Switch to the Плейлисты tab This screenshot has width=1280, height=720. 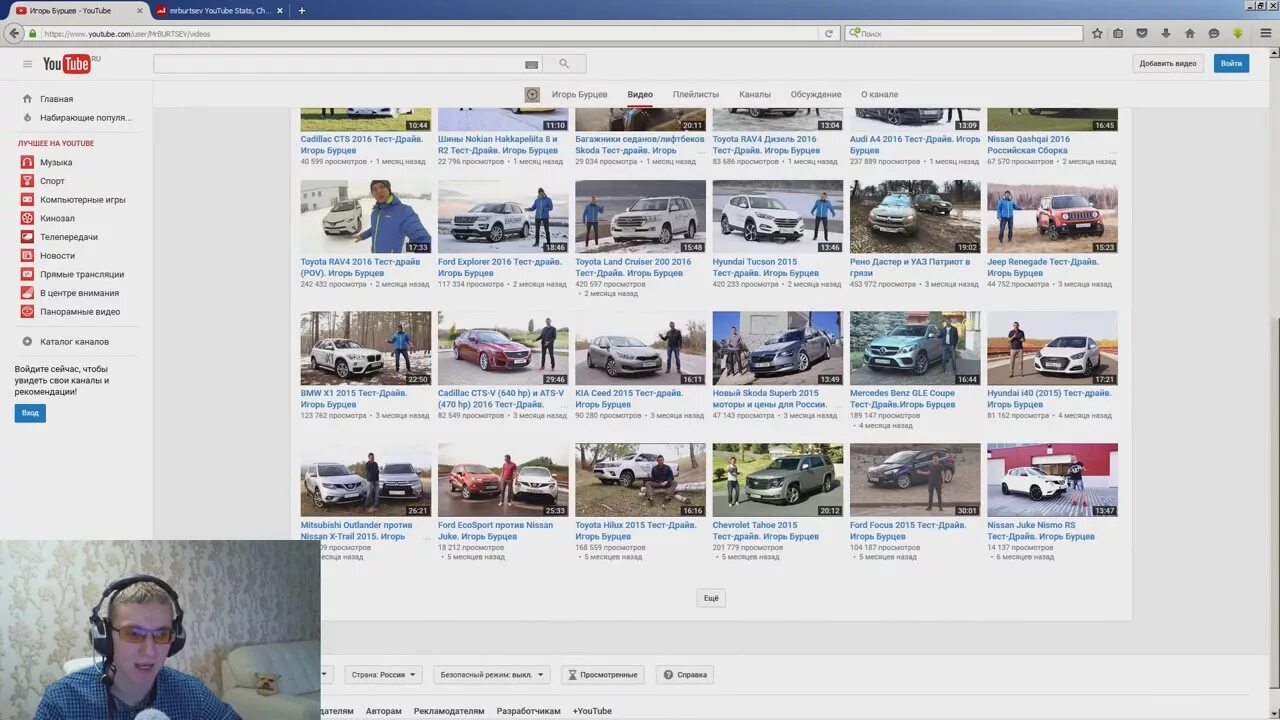point(696,94)
